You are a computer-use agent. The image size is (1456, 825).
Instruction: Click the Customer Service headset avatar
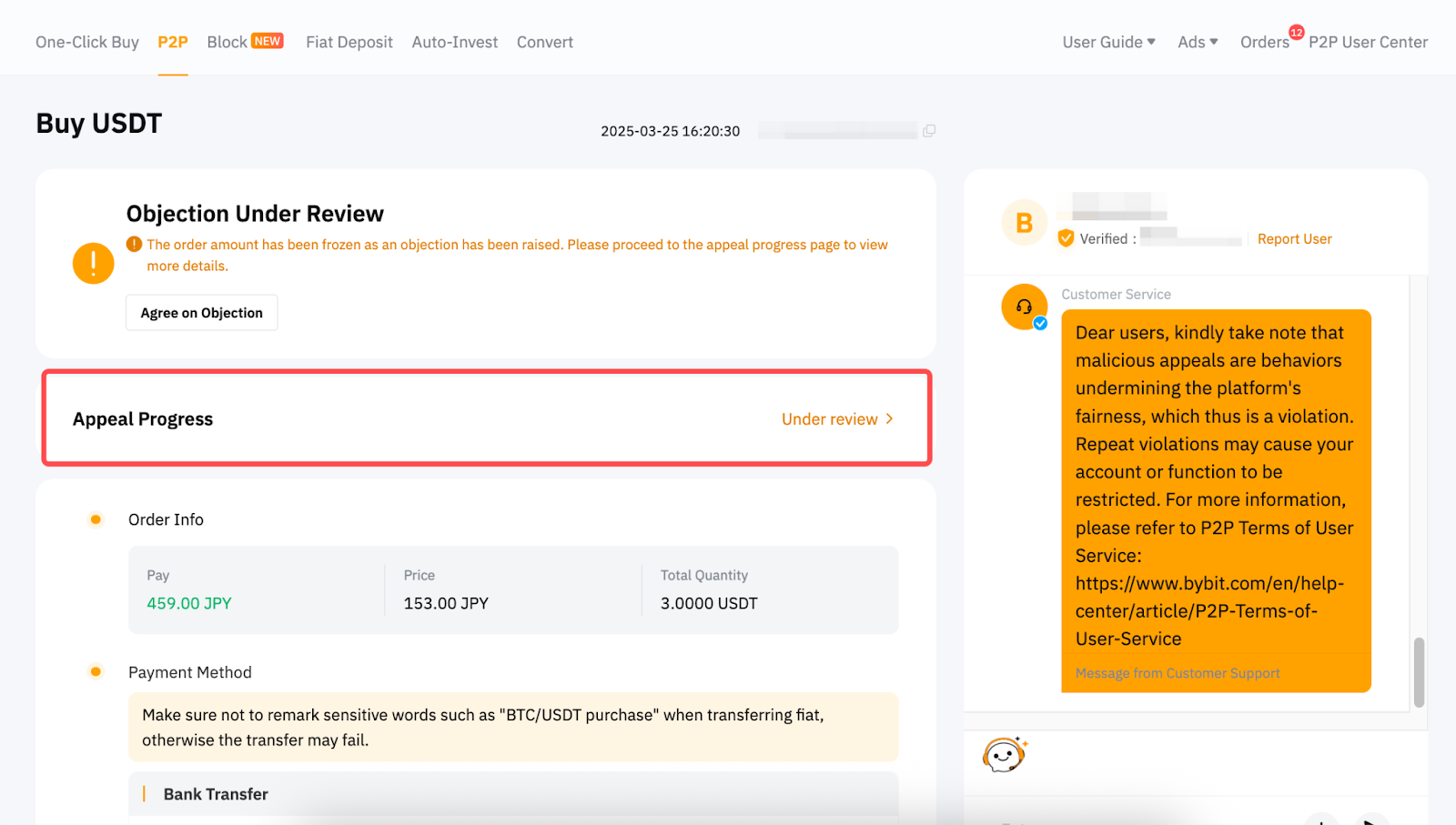point(1024,307)
